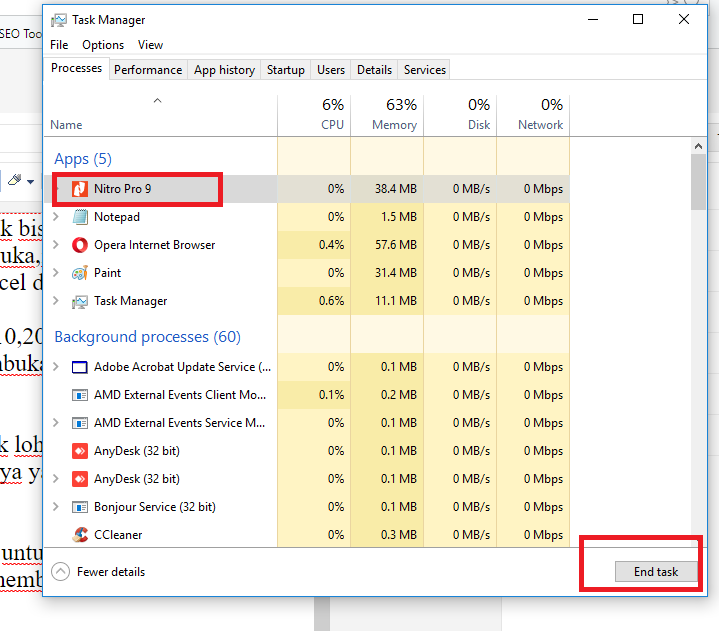Click the Task Manager row icon

pos(80,301)
